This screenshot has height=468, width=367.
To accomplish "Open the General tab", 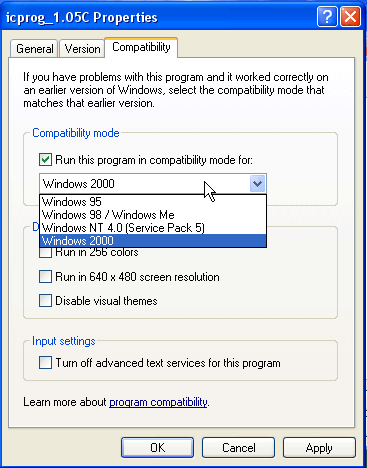I will tap(34, 49).
